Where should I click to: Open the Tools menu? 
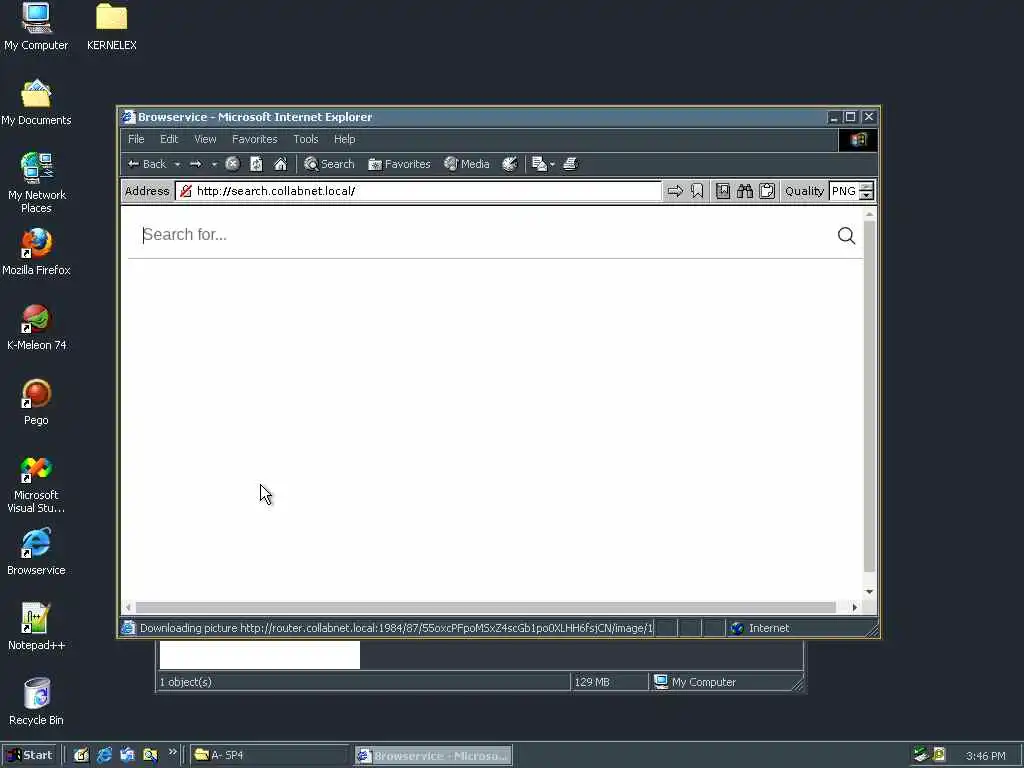(306, 139)
